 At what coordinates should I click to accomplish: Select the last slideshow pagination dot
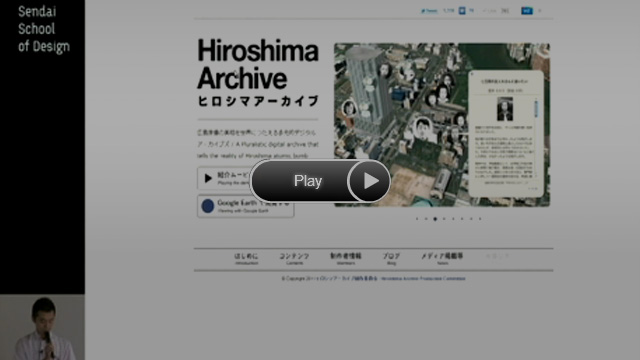pos(480,219)
